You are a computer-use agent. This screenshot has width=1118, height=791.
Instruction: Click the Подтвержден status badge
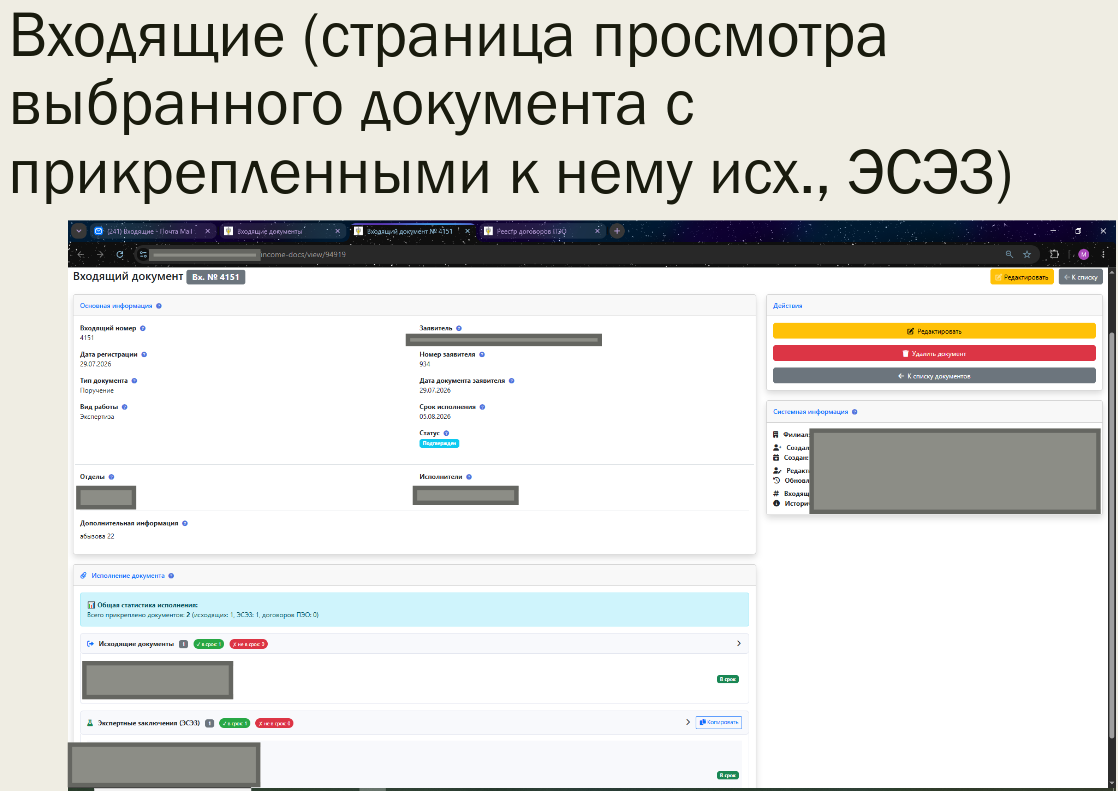point(439,444)
